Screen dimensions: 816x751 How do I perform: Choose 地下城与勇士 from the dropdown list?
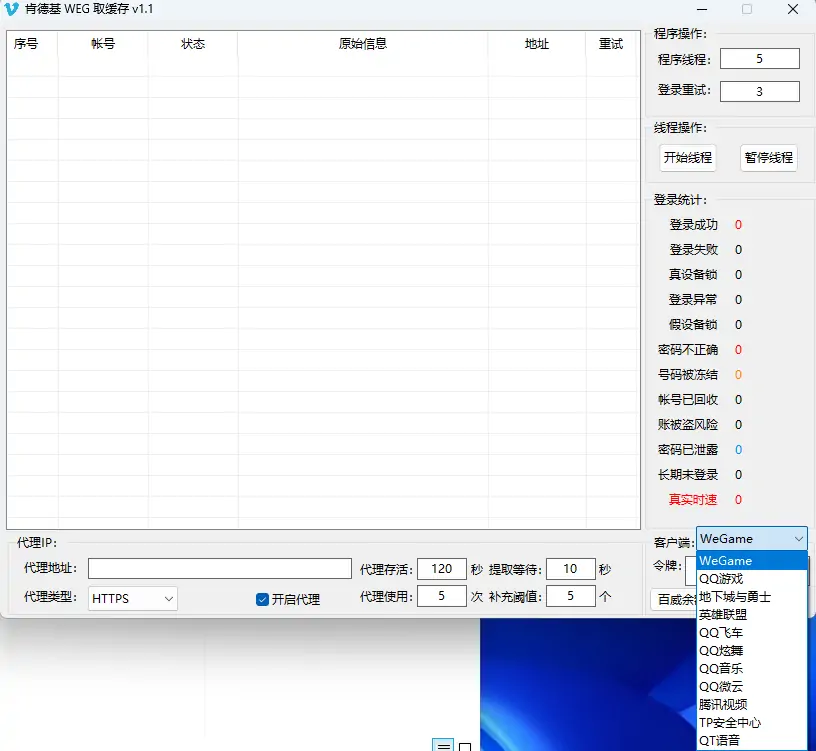751,596
